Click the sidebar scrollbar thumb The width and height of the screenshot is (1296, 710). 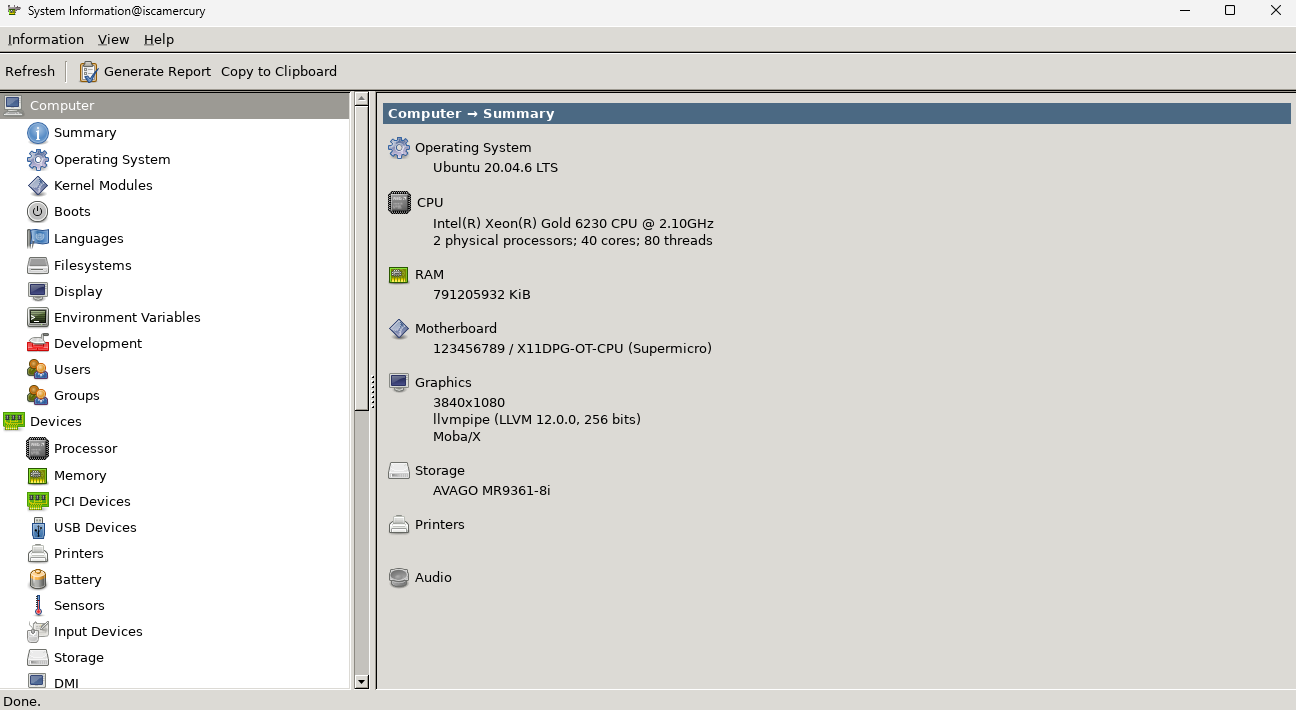[x=361, y=258]
